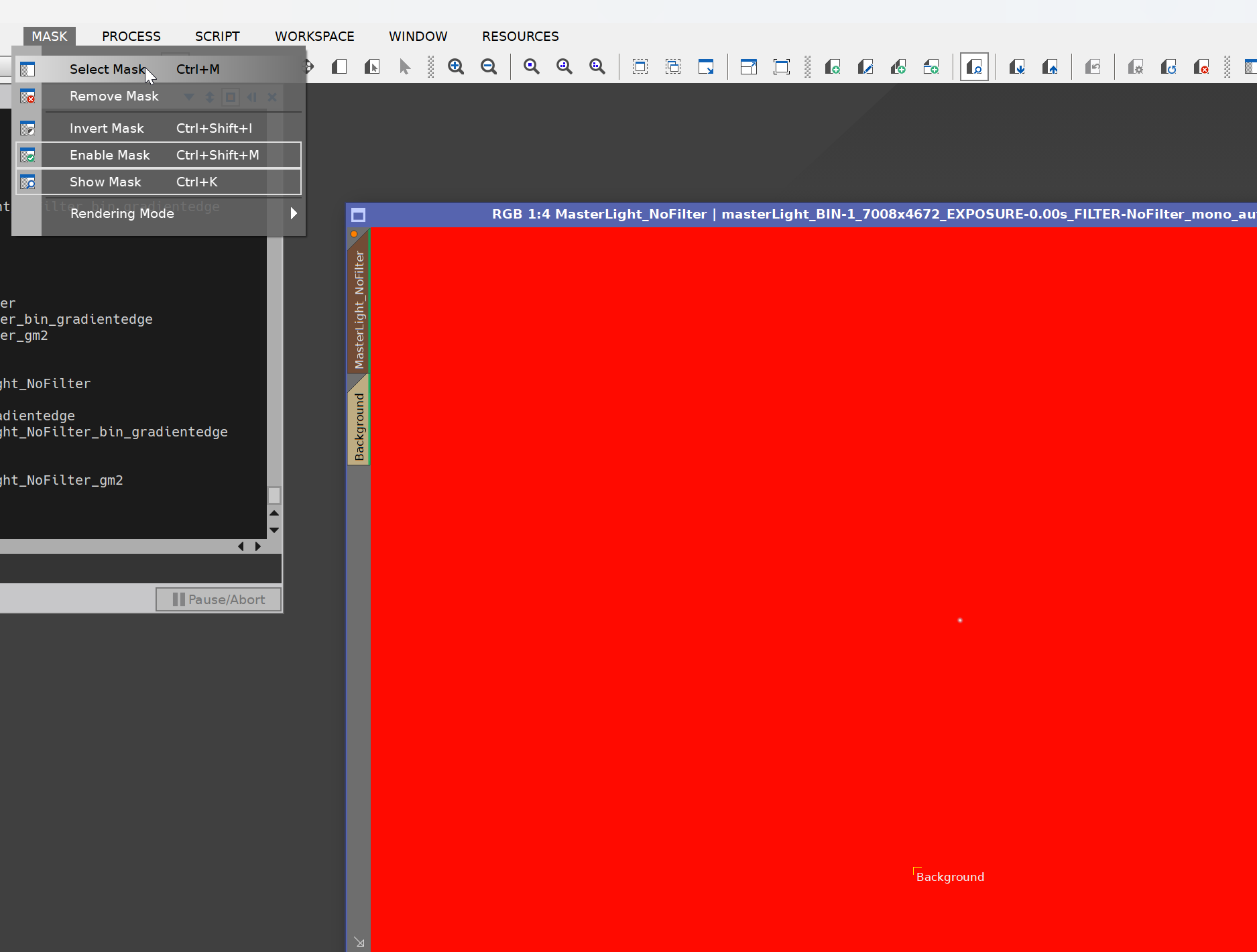Open the WINDOW menu

tap(418, 36)
